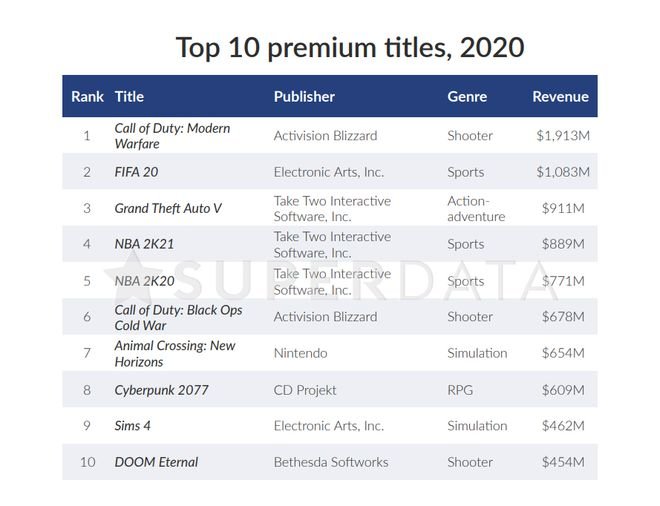
Task: Click the revenue value $1,913M
Action: [x=563, y=136]
